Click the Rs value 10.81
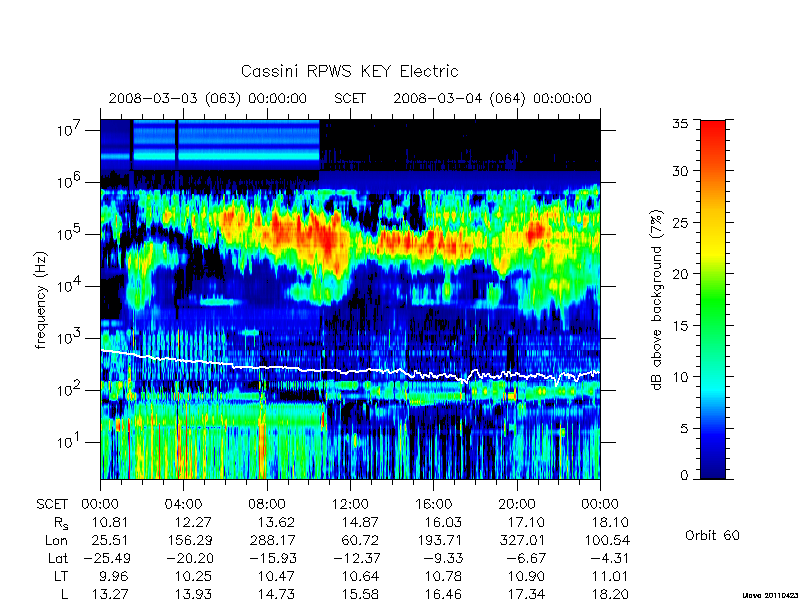The image size is (800, 600). tap(110, 522)
